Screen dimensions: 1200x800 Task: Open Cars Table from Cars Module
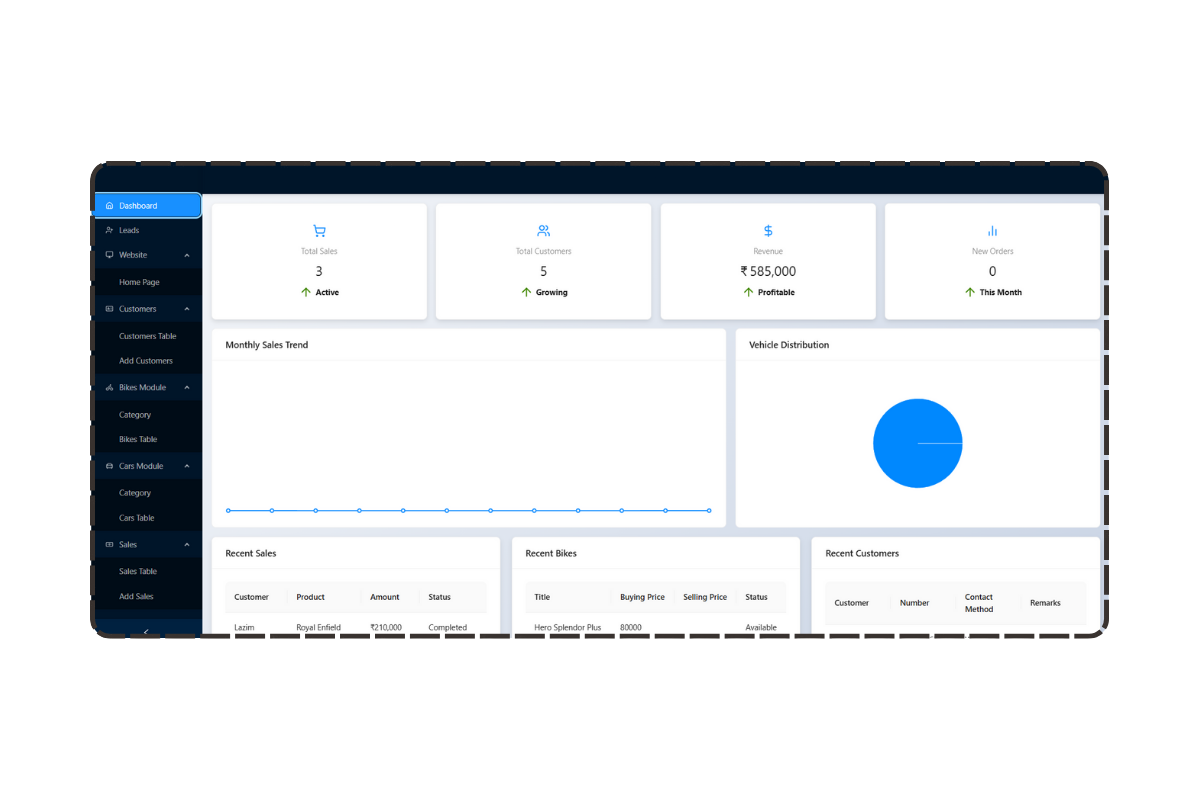point(136,518)
